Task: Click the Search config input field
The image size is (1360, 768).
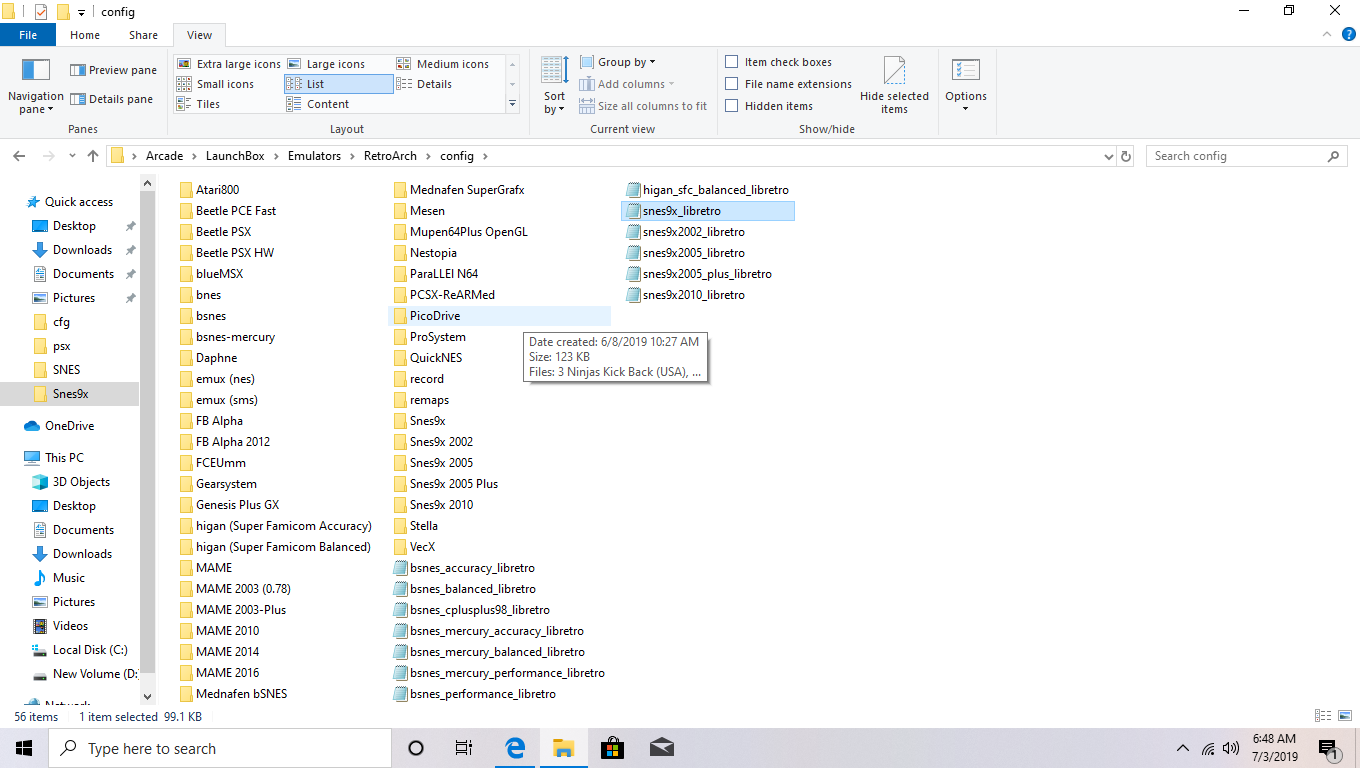Action: pos(1236,156)
